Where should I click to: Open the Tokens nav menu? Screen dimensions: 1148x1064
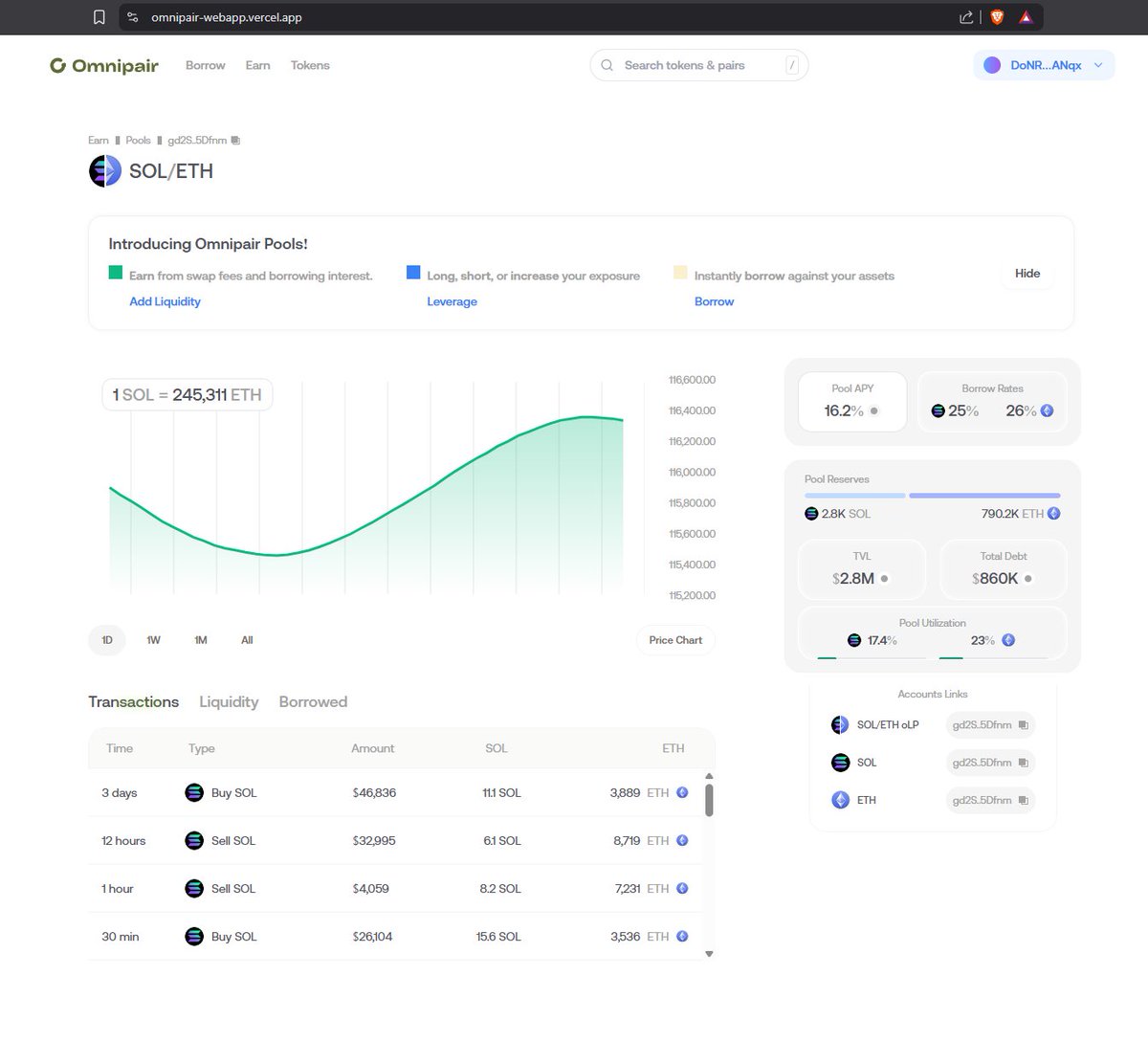[x=310, y=65]
